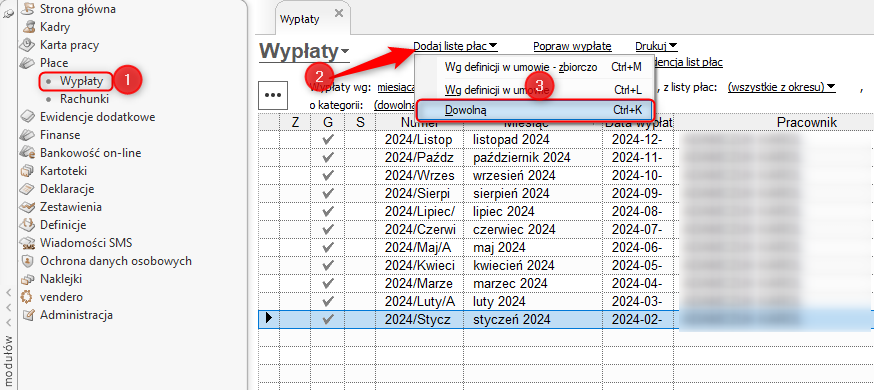Select cell czerwiec 2024

point(533,230)
